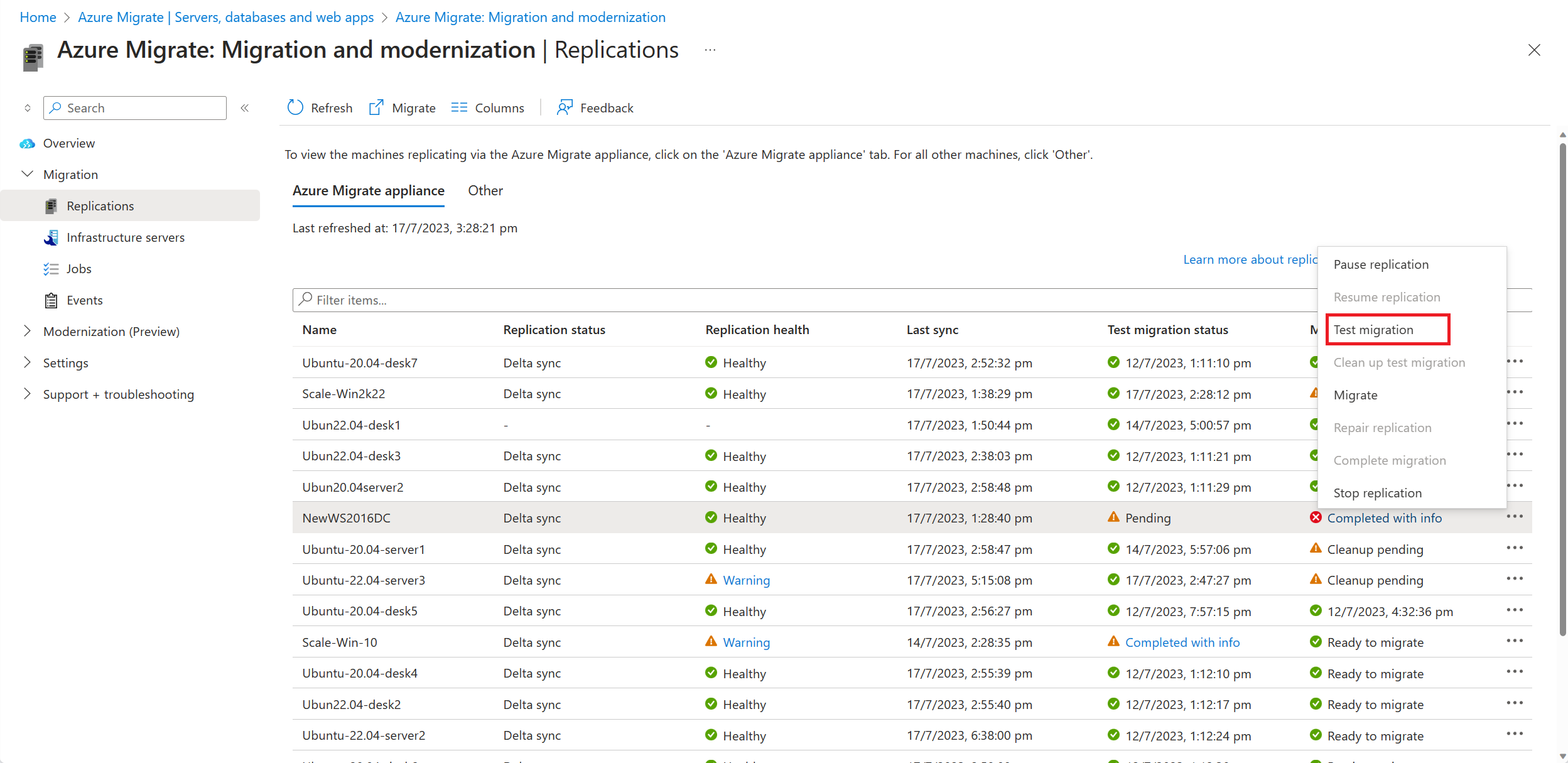Screen dimensions: 1568x763
Task: Click the Columns icon to manage columns
Action: click(x=488, y=107)
